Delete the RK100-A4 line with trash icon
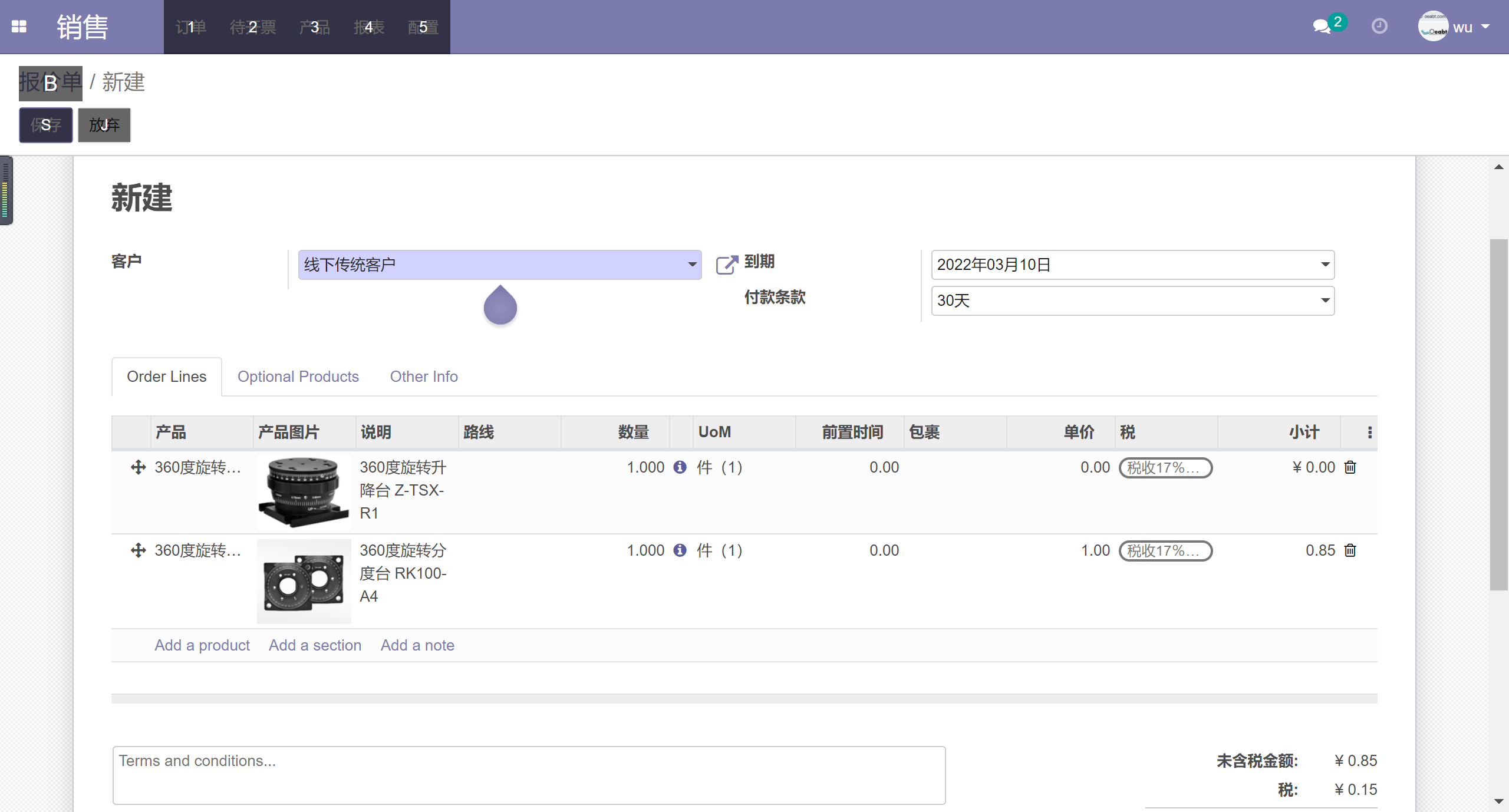 (1349, 550)
